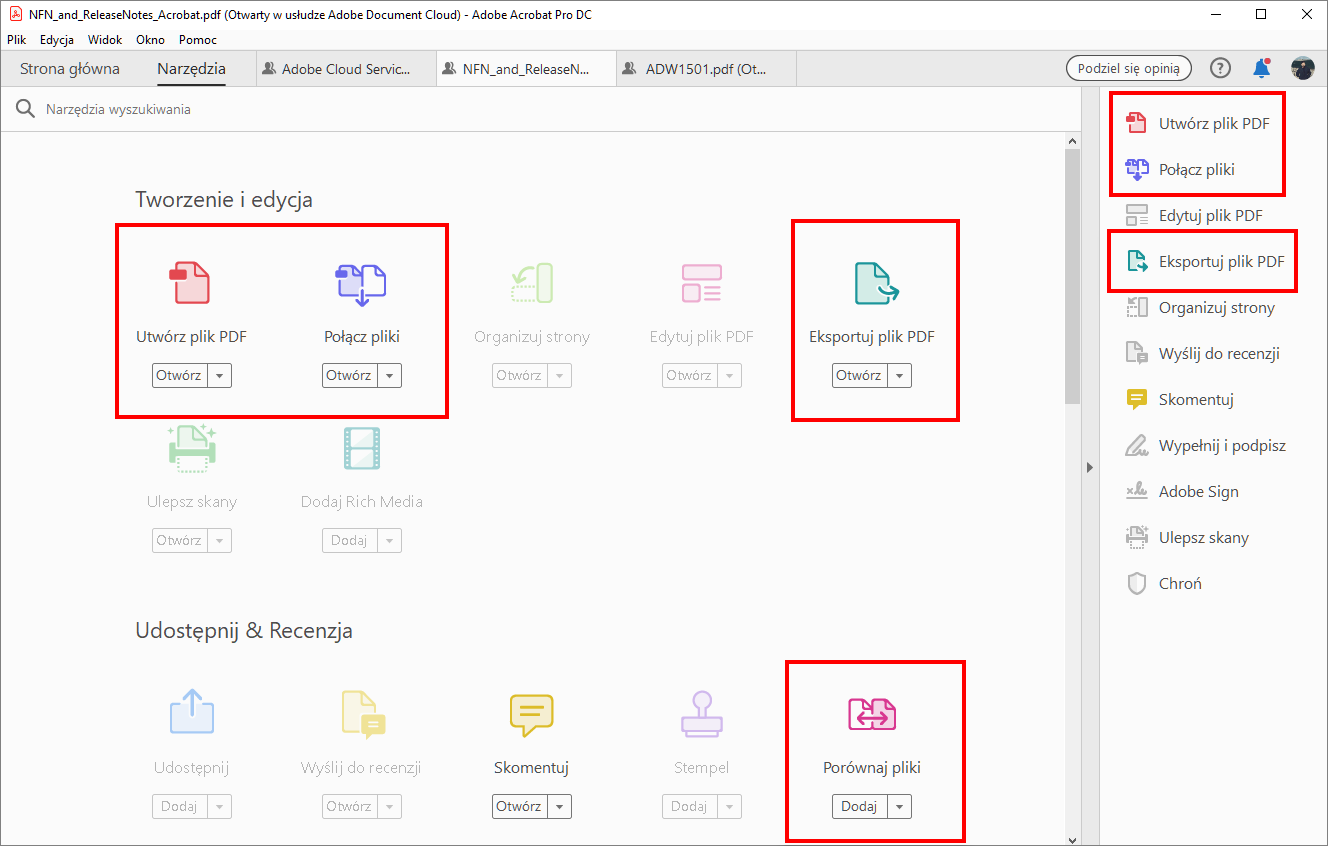Viewport: 1328px width, 846px height.
Task: Open Organizuj strony from the right sidebar
Action: click(x=1201, y=308)
